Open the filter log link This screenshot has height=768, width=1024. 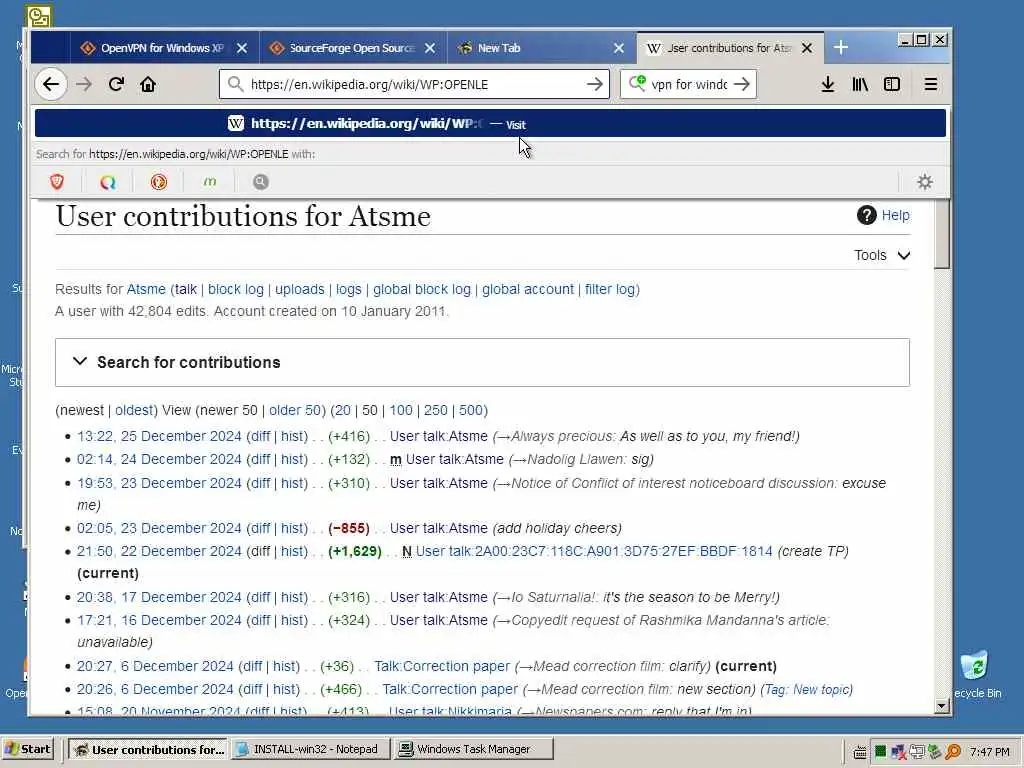point(609,289)
